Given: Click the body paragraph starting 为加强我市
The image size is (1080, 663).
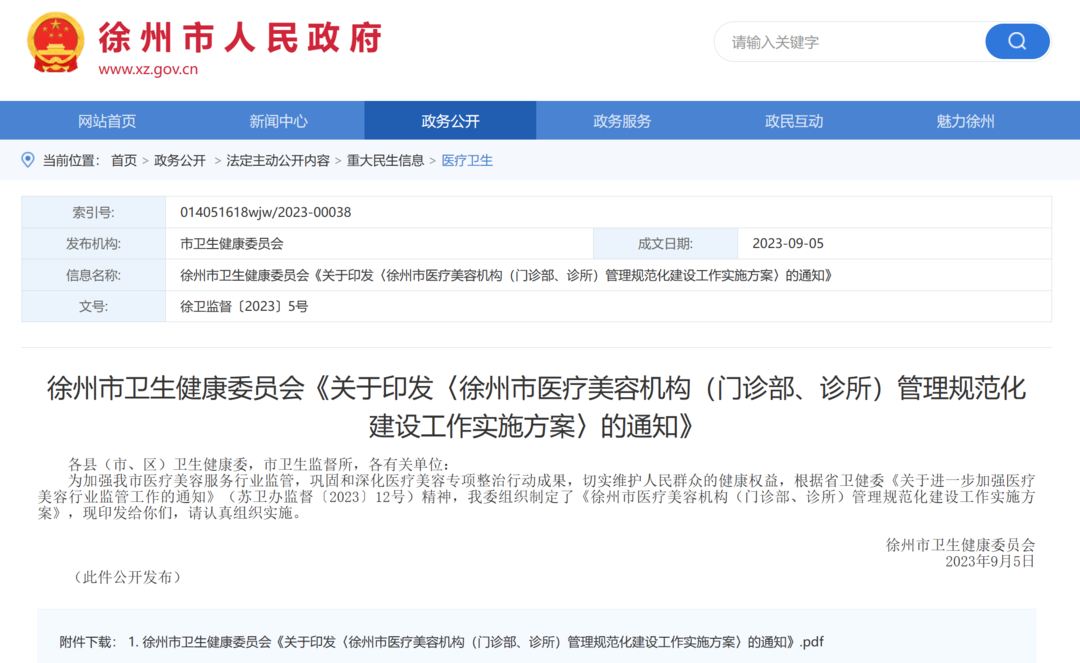Looking at the screenshot, I should 537,496.
